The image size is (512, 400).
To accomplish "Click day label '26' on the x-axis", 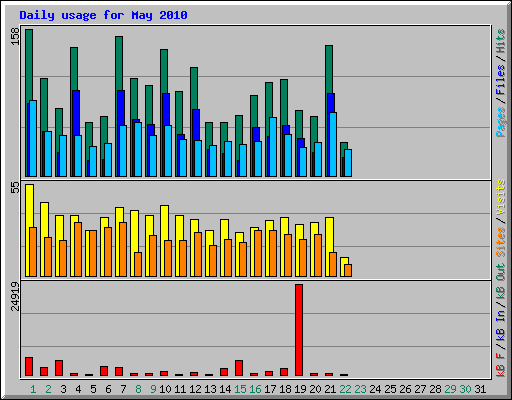I will 405,389.
